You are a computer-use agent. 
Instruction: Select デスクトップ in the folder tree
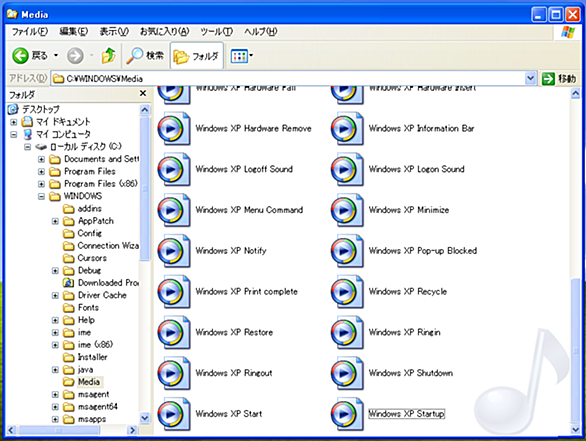(34, 109)
